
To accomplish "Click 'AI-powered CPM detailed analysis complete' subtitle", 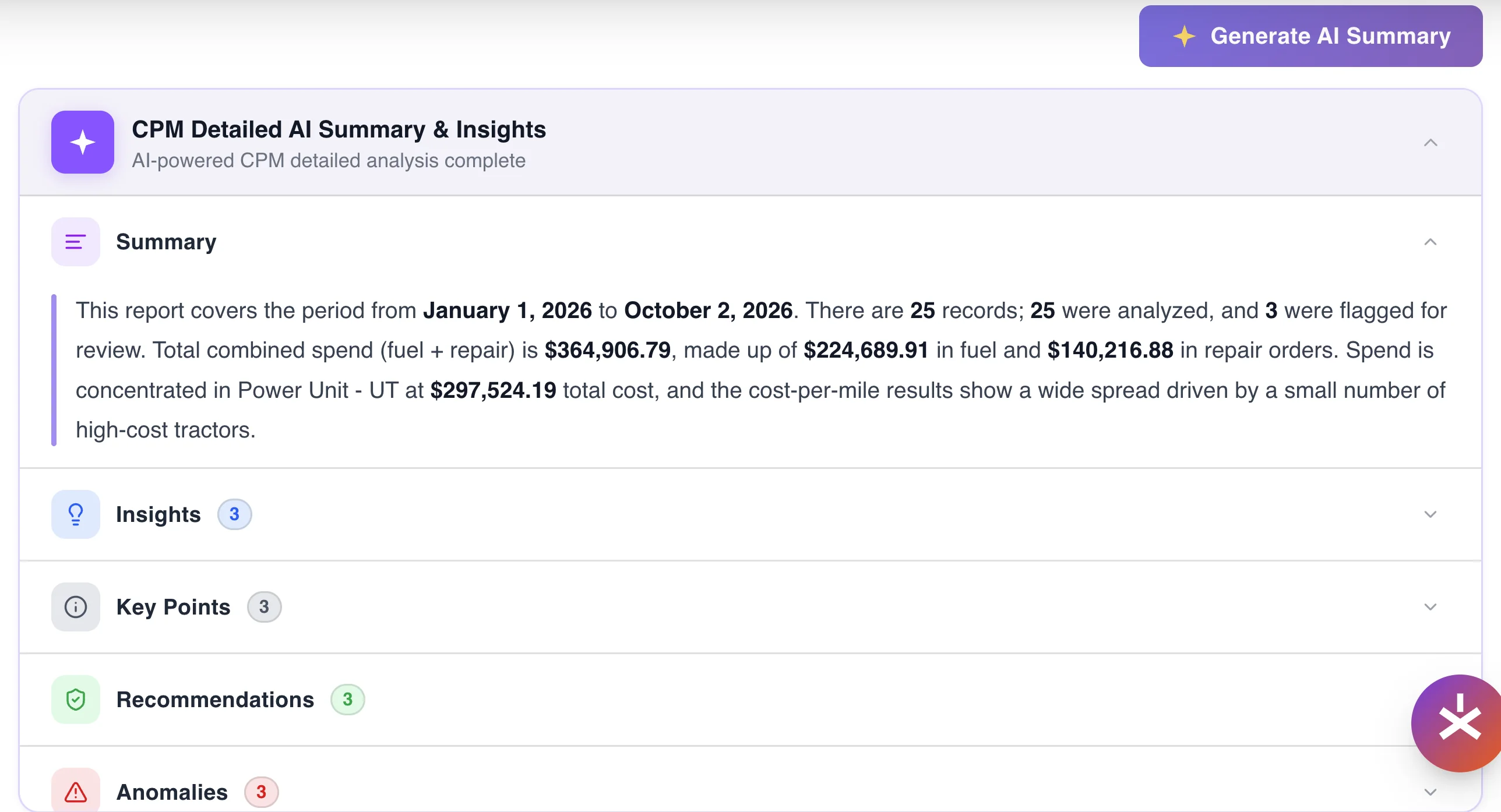I will coord(329,160).
